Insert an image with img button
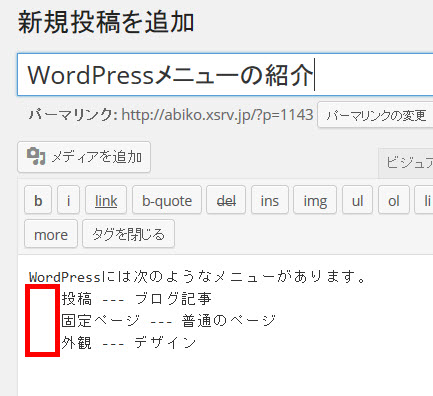 click(315, 200)
